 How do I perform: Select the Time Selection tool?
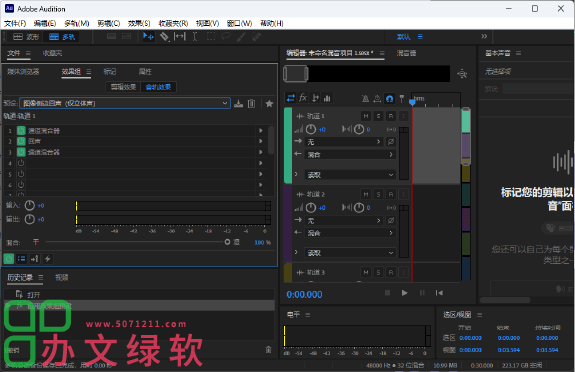(x=195, y=36)
